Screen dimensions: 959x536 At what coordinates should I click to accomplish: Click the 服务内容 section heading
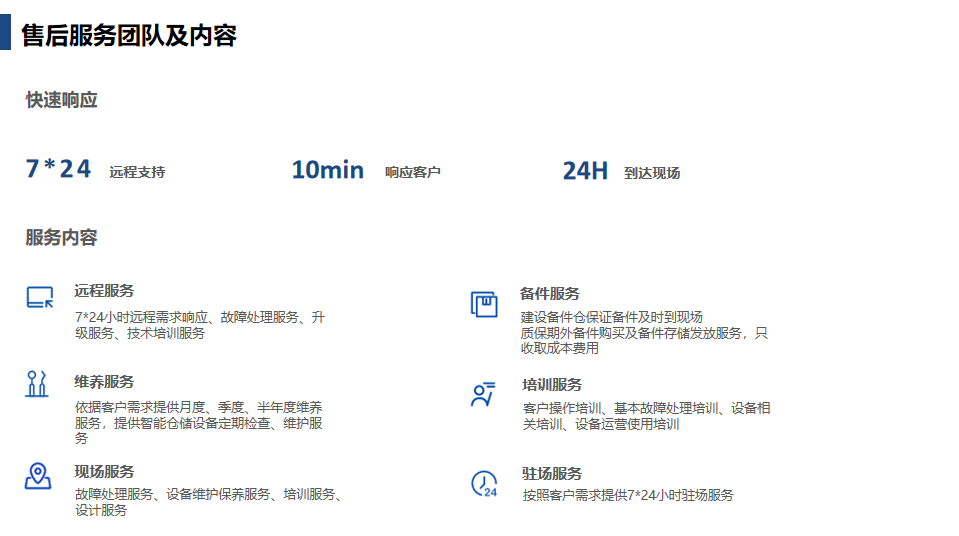pyautogui.click(x=62, y=238)
